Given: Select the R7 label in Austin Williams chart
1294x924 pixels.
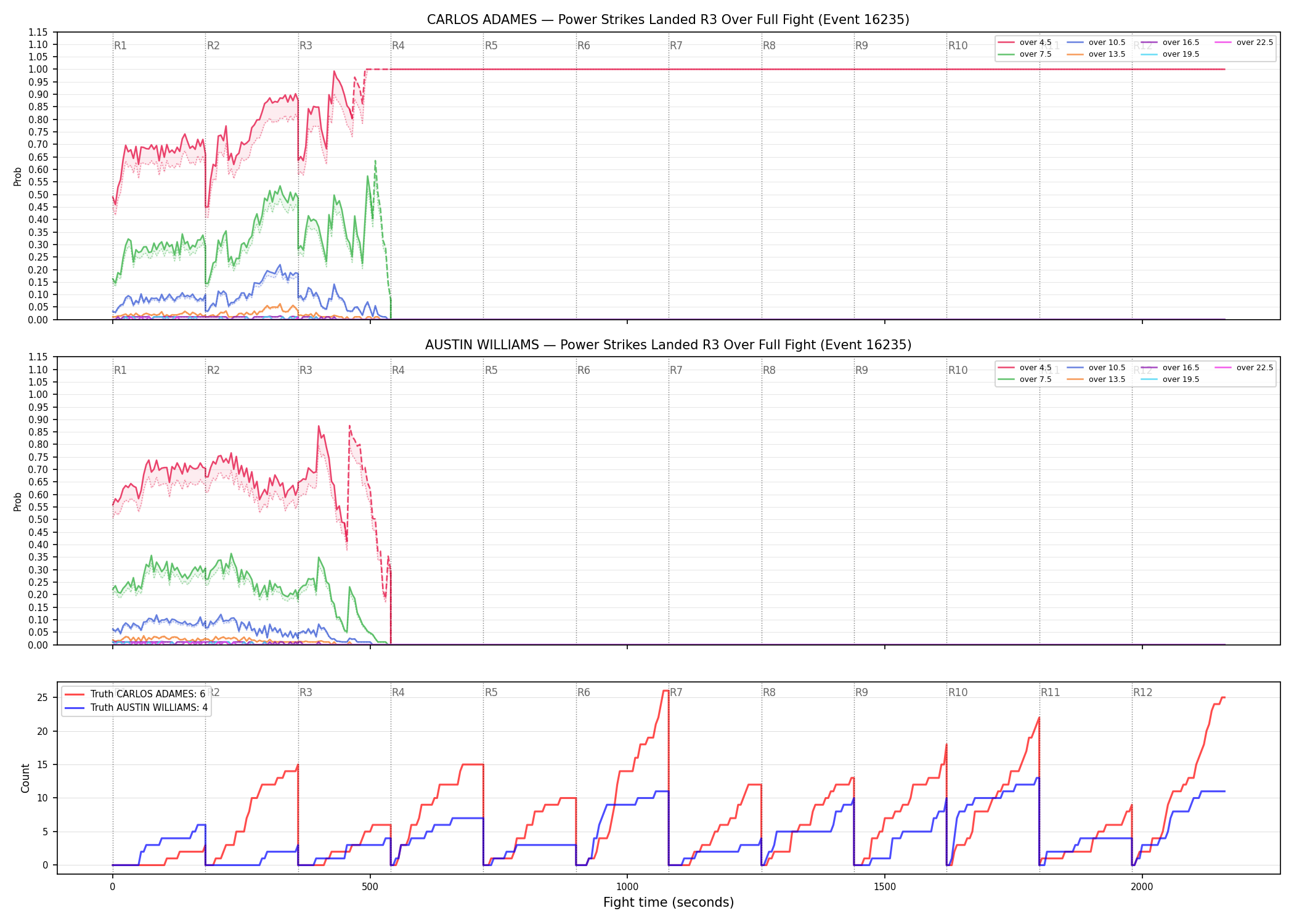Looking at the screenshot, I should (676, 370).
